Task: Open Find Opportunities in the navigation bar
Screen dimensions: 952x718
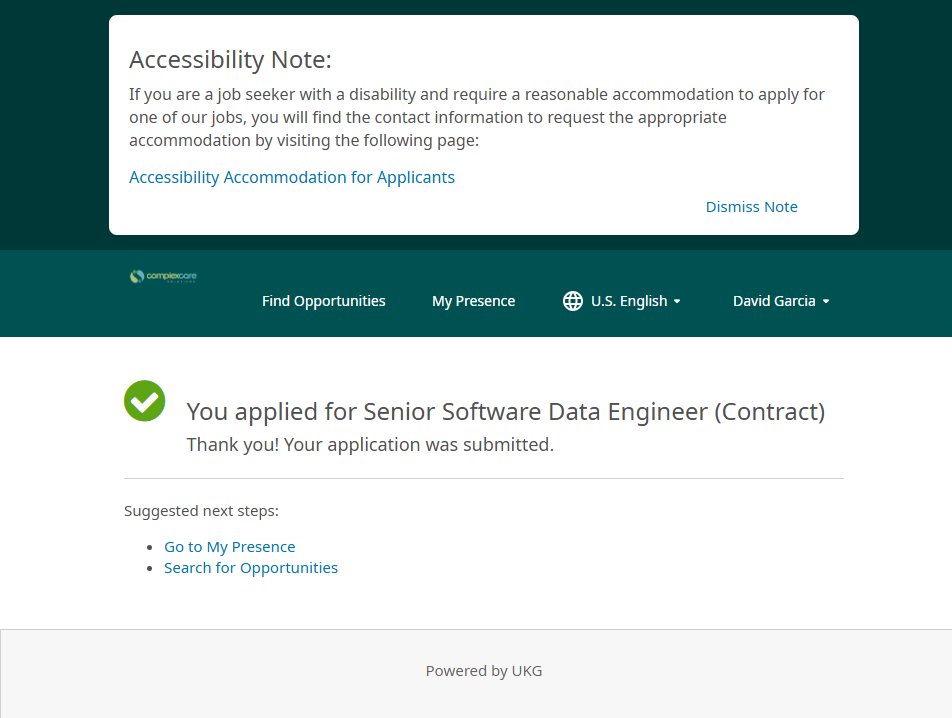Action: coord(323,301)
